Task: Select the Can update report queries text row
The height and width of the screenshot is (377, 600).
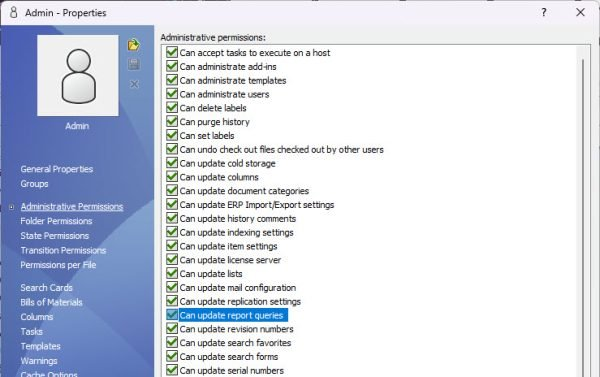Action: (233, 315)
